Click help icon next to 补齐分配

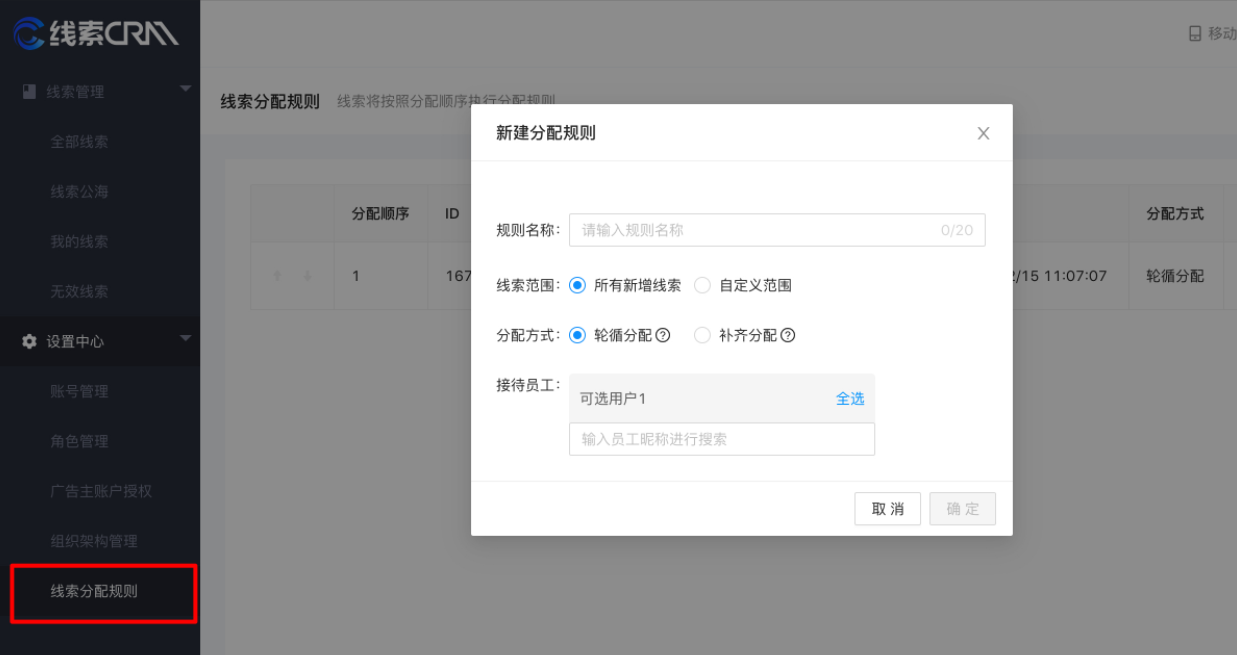[787, 336]
